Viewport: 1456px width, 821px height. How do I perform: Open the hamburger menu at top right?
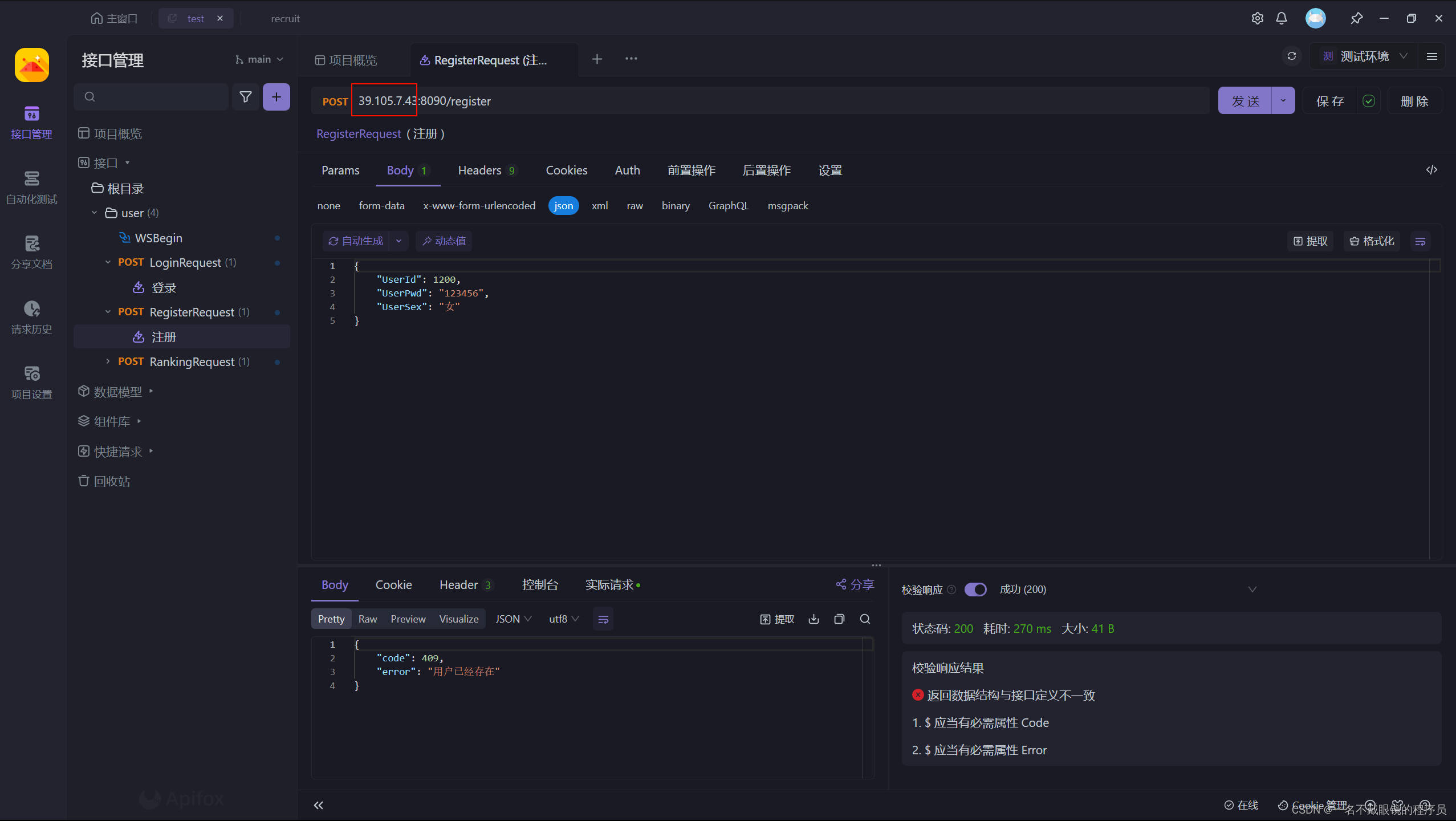(x=1432, y=56)
